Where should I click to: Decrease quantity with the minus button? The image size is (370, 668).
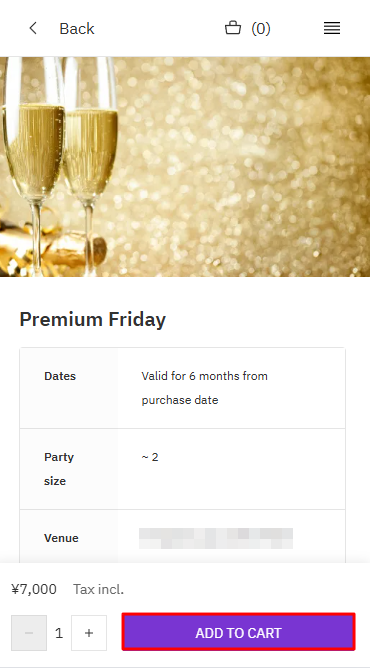pyautogui.click(x=29, y=633)
